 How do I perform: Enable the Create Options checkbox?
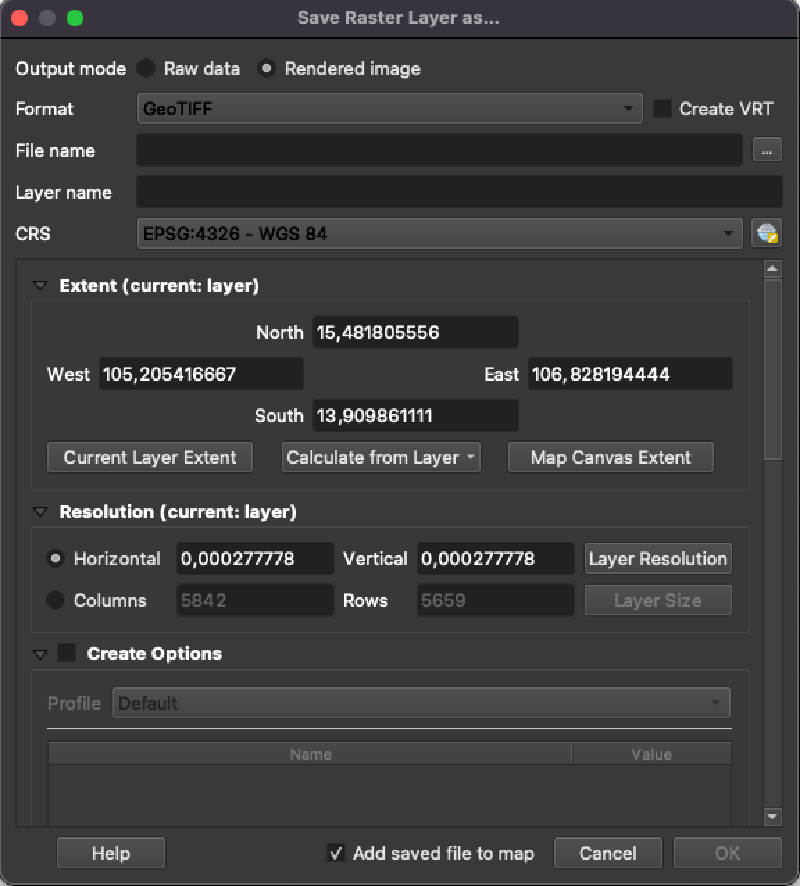coord(67,654)
